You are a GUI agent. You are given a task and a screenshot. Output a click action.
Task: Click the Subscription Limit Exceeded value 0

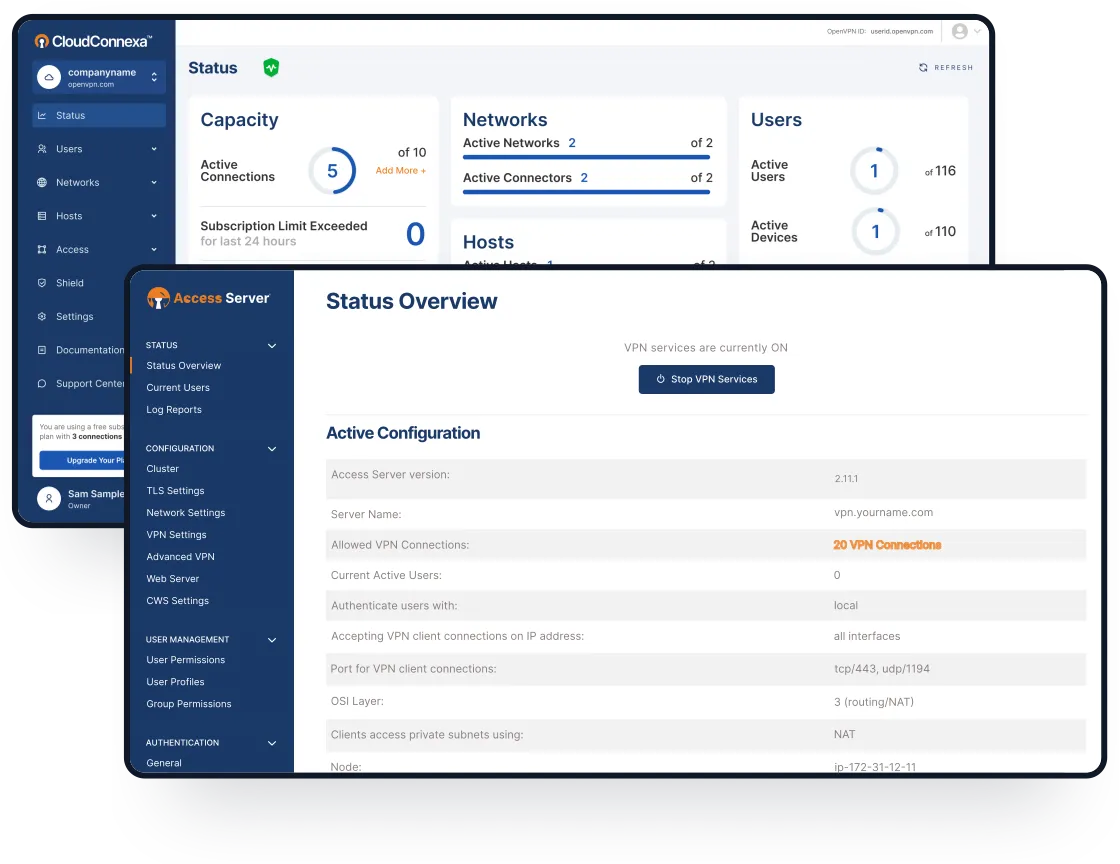416,234
